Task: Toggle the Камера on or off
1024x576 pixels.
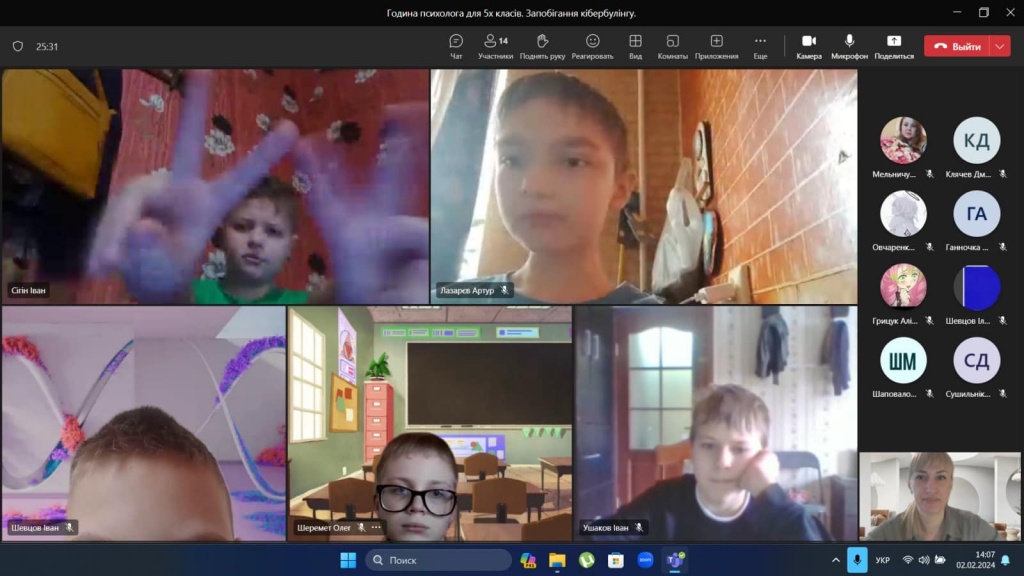Action: (x=809, y=46)
